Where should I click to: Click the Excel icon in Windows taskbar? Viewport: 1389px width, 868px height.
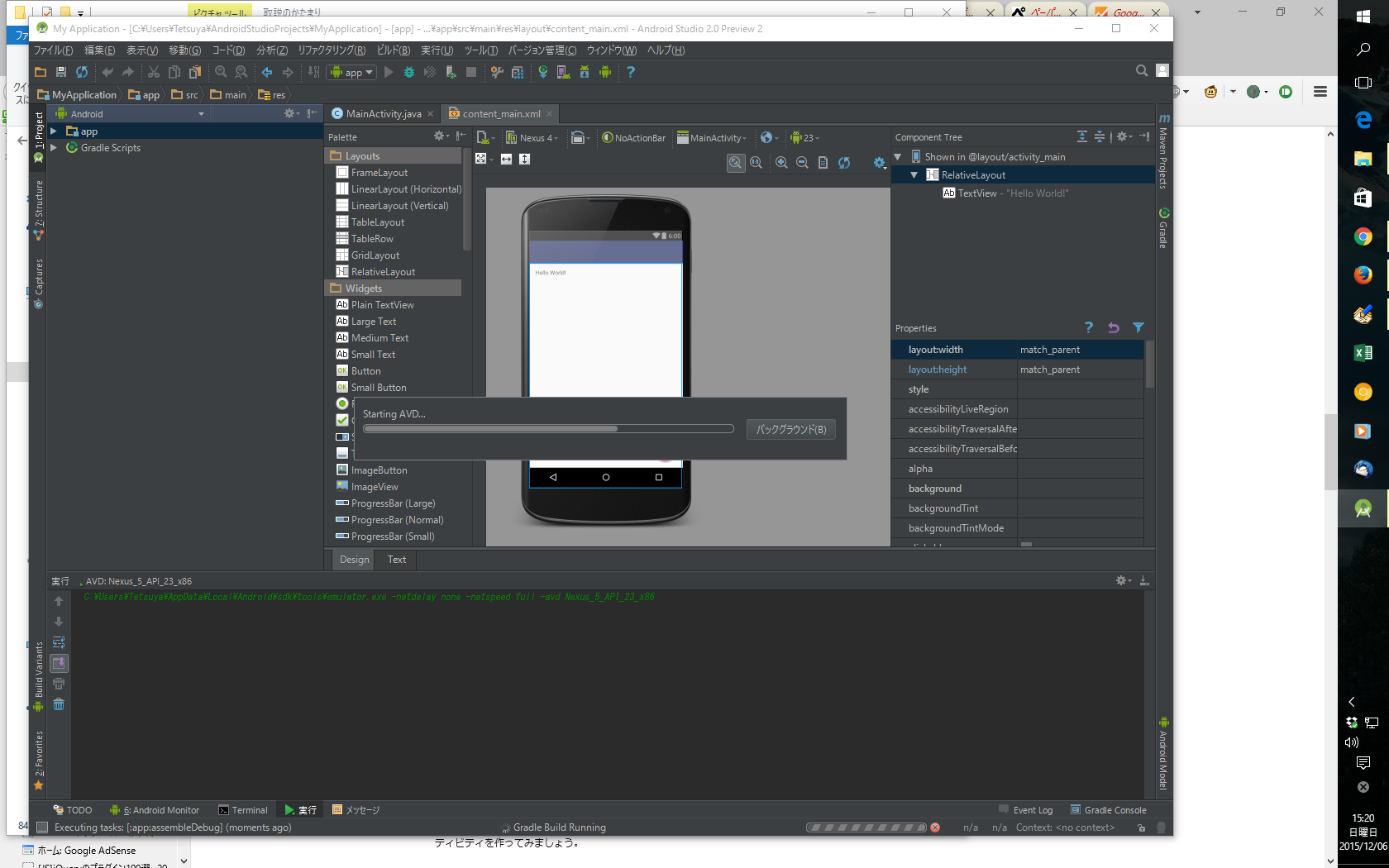click(x=1363, y=353)
